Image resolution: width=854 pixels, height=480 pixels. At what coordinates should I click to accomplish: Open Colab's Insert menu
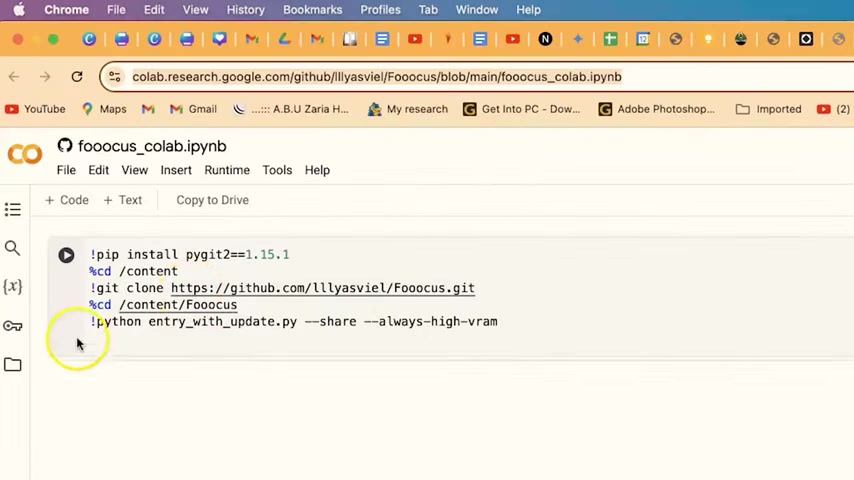coord(176,170)
